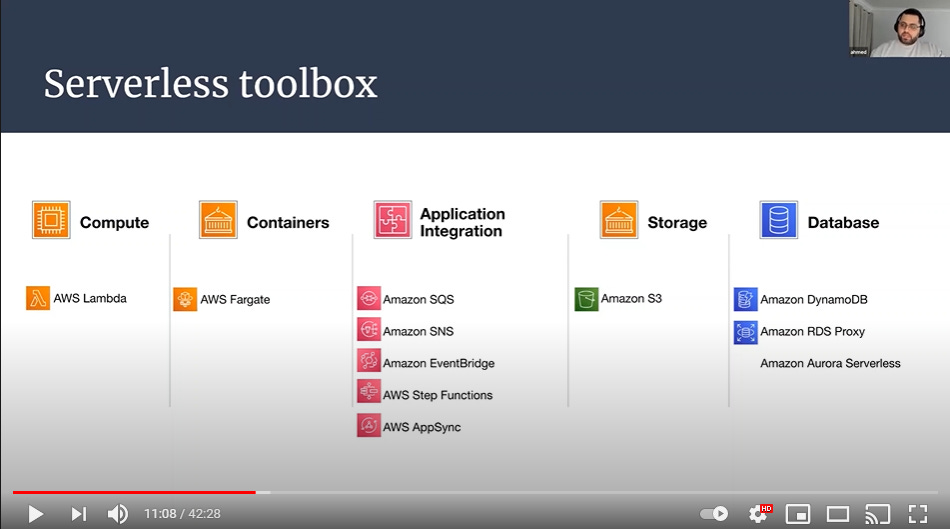The width and height of the screenshot is (950, 529).
Task: Click the Containers category icon
Action: coord(218,219)
